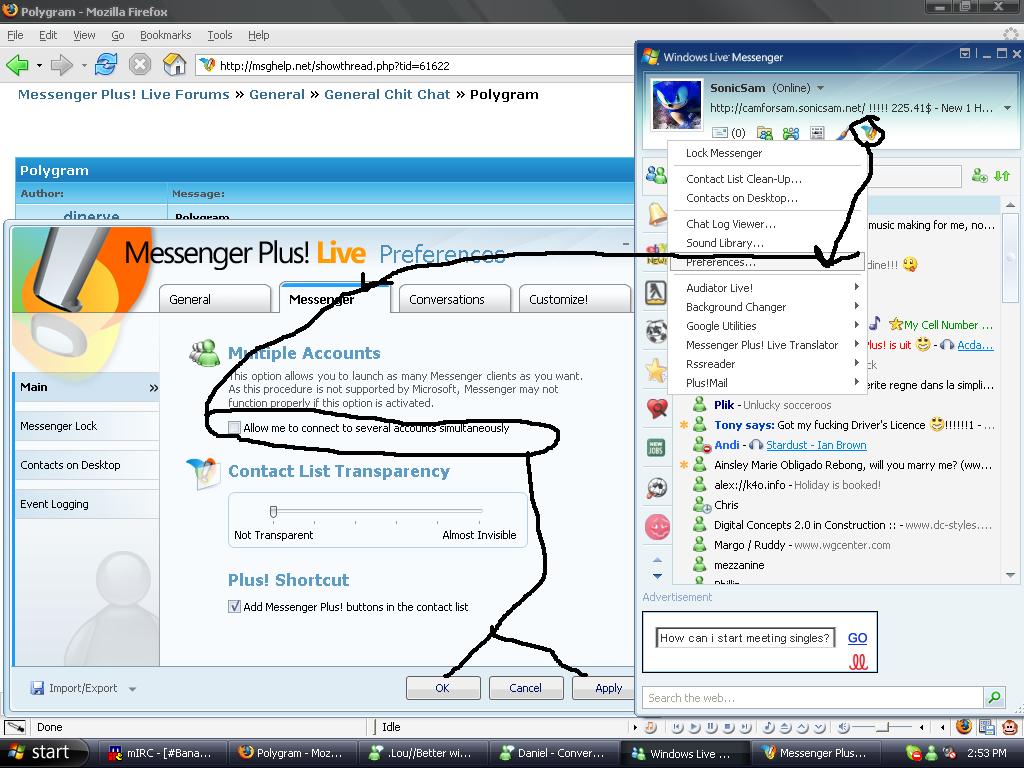Open the General Chit Chat forum link
Screen dimensions: 1024x768
tap(387, 94)
